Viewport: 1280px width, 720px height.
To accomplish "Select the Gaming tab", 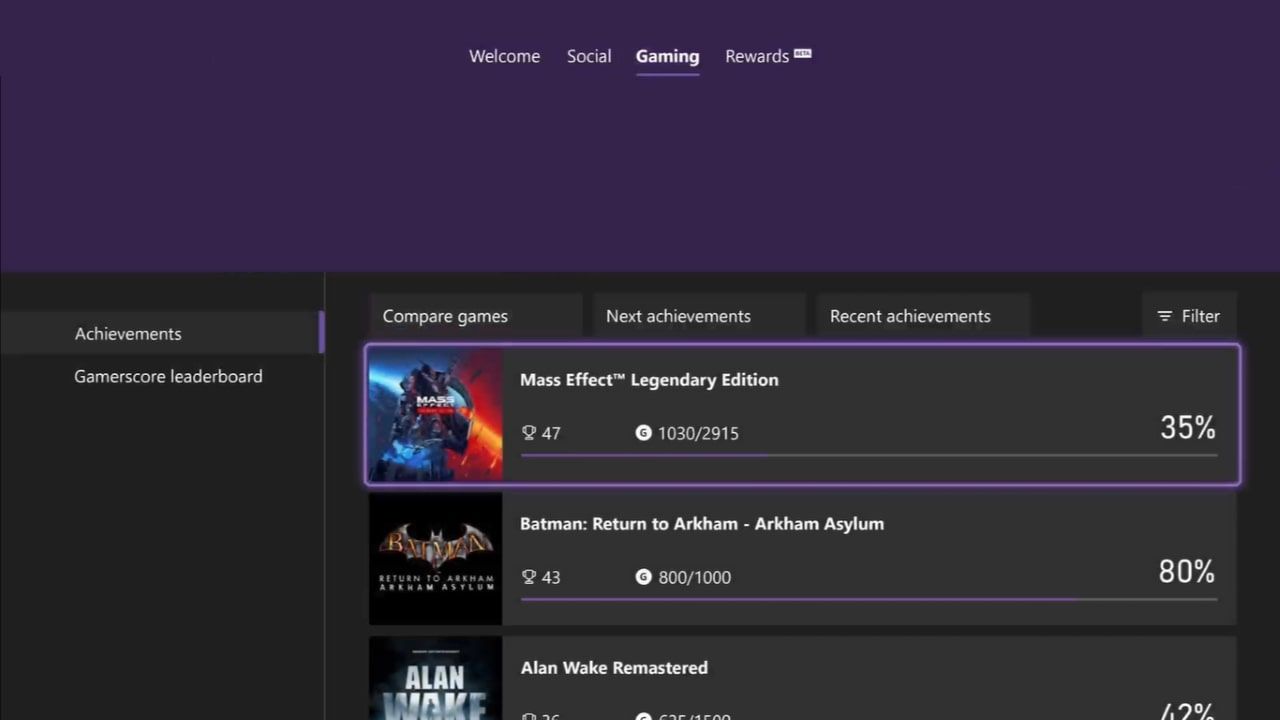I will click(667, 57).
